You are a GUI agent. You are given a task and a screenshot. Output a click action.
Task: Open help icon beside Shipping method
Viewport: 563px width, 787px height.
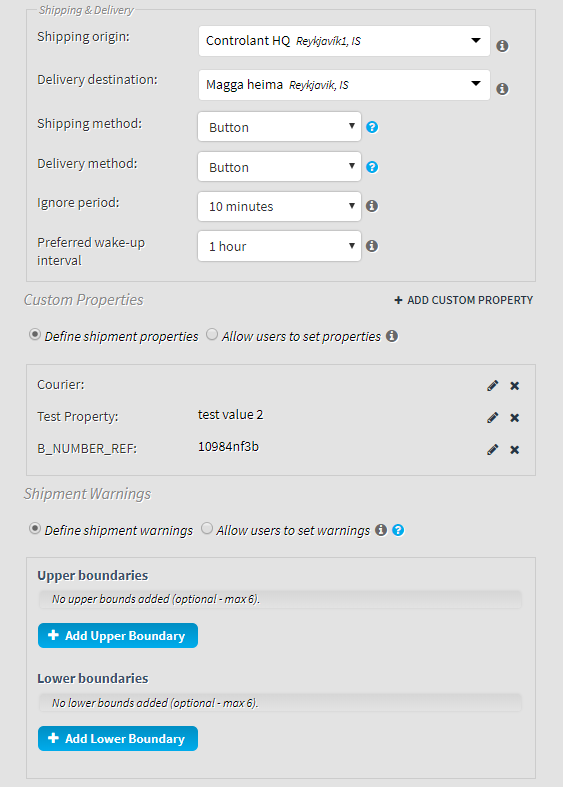coord(372,127)
